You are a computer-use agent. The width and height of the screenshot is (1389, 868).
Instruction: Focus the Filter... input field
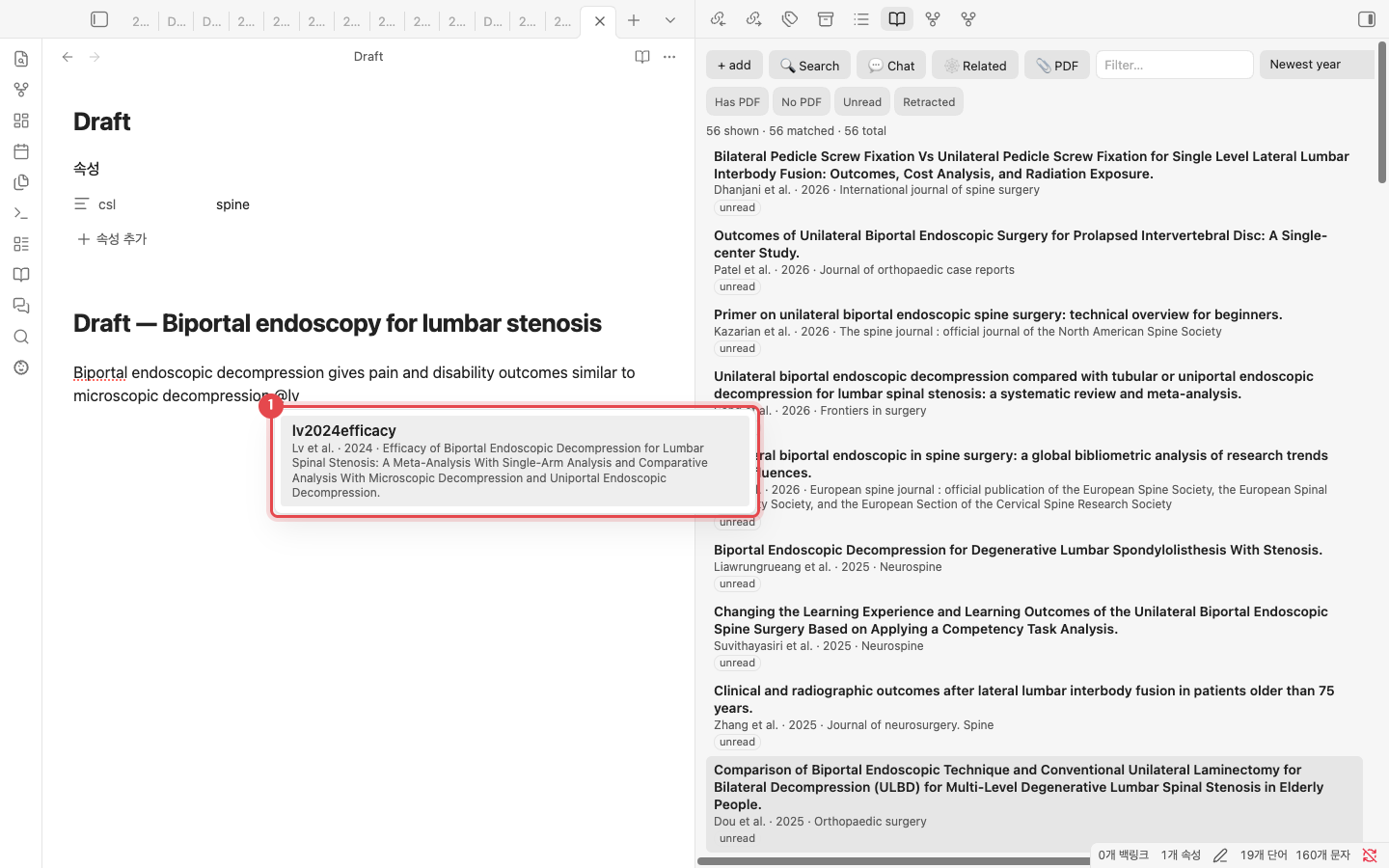coord(1175,65)
